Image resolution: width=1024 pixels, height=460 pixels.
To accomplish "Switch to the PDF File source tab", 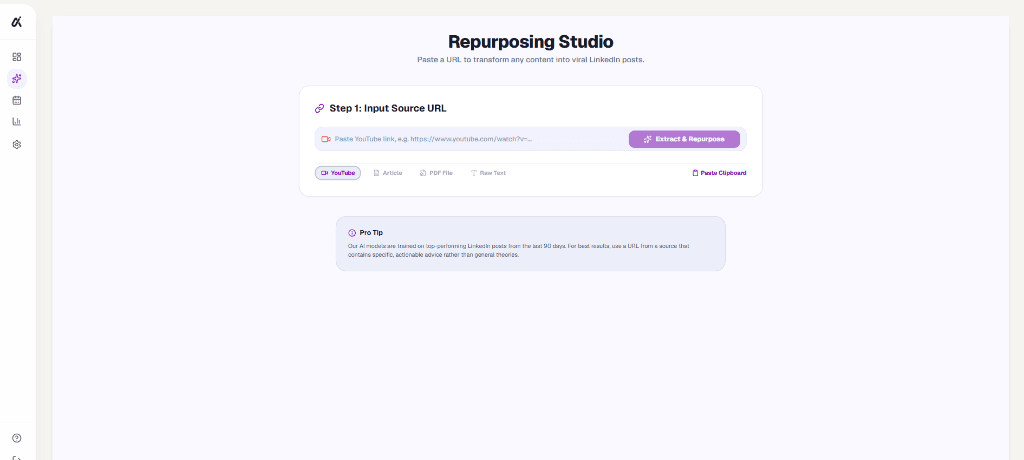I will pyautogui.click(x=436, y=173).
